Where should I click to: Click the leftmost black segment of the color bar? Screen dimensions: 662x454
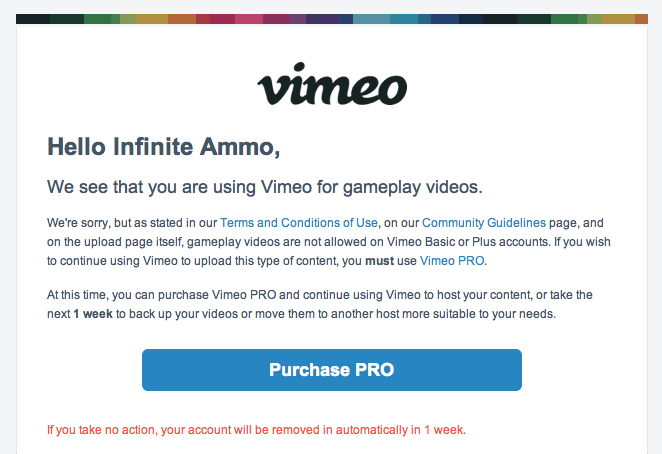point(33,19)
